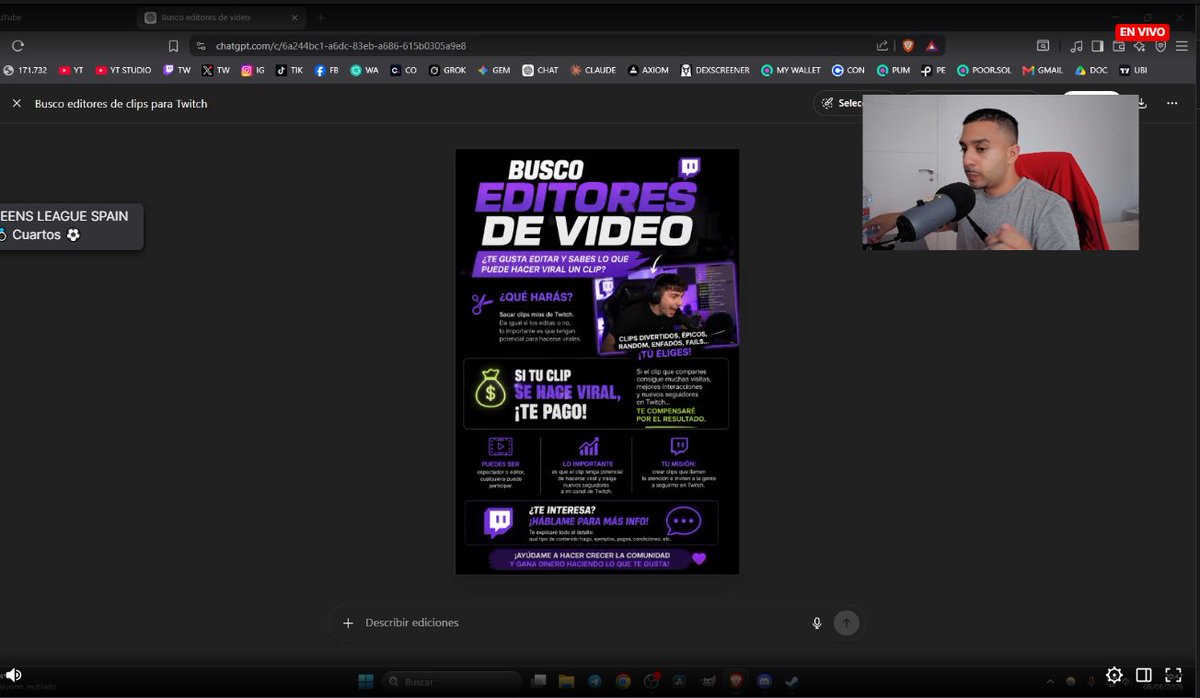Open the DOC Google Drive bookmark
Viewport: 1200px width, 698px height.
pyautogui.click(x=1091, y=70)
